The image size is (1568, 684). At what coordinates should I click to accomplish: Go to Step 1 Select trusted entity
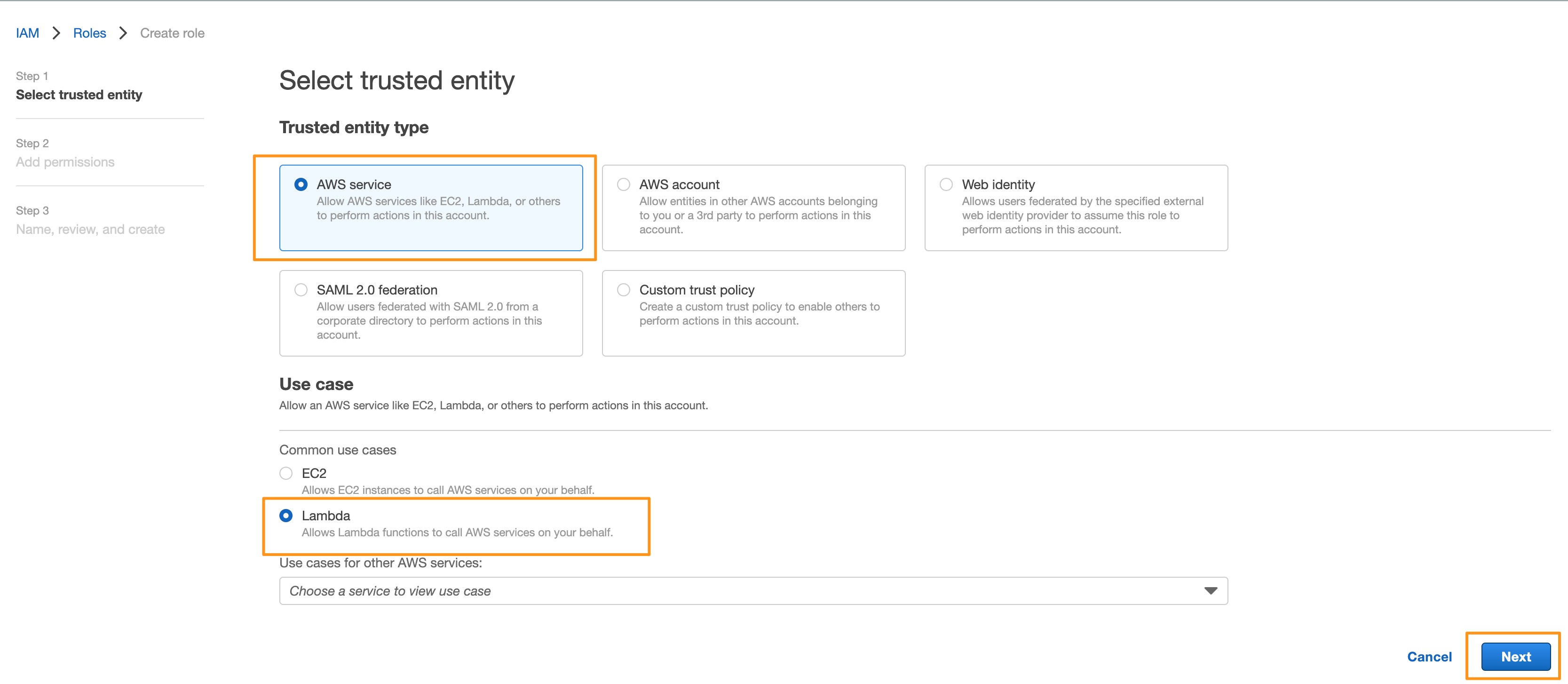tap(79, 95)
